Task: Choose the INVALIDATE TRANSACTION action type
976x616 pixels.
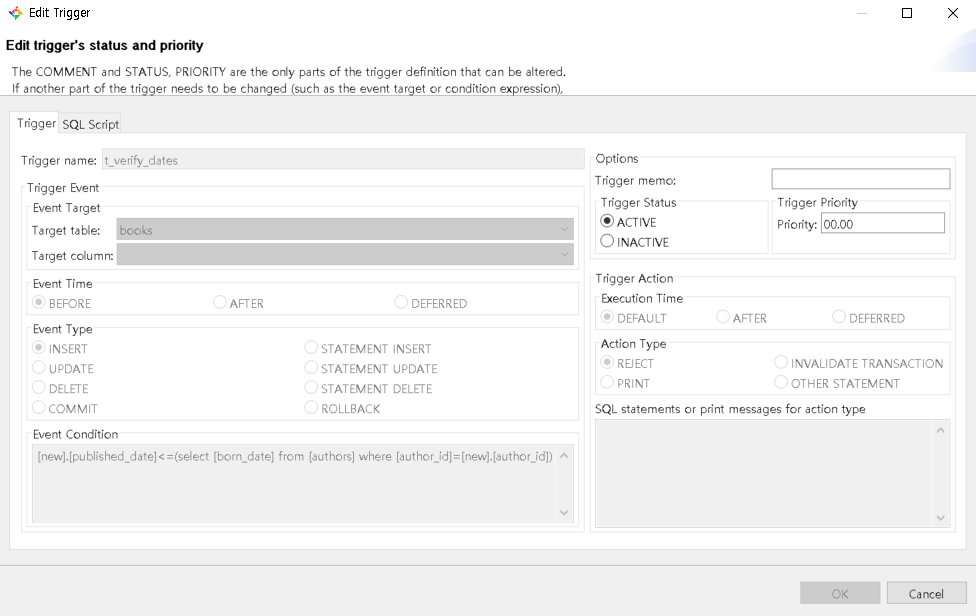Action: point(782,363)
